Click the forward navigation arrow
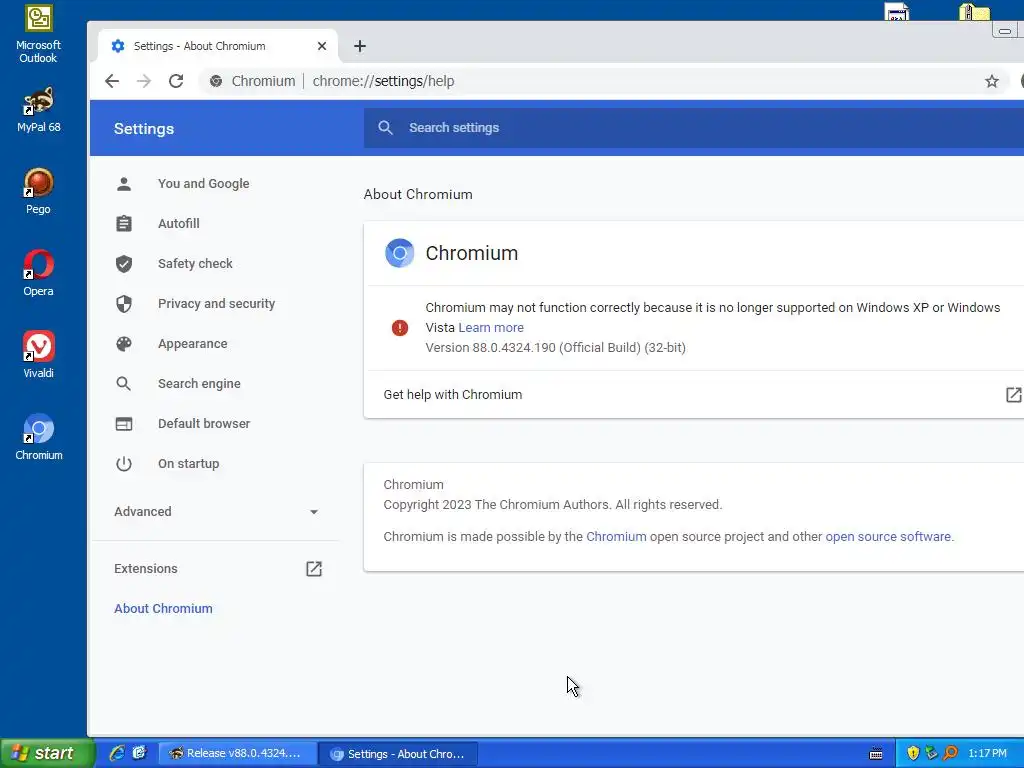The height and width of the screenshot is (768, 1024). tap(144, 81)
